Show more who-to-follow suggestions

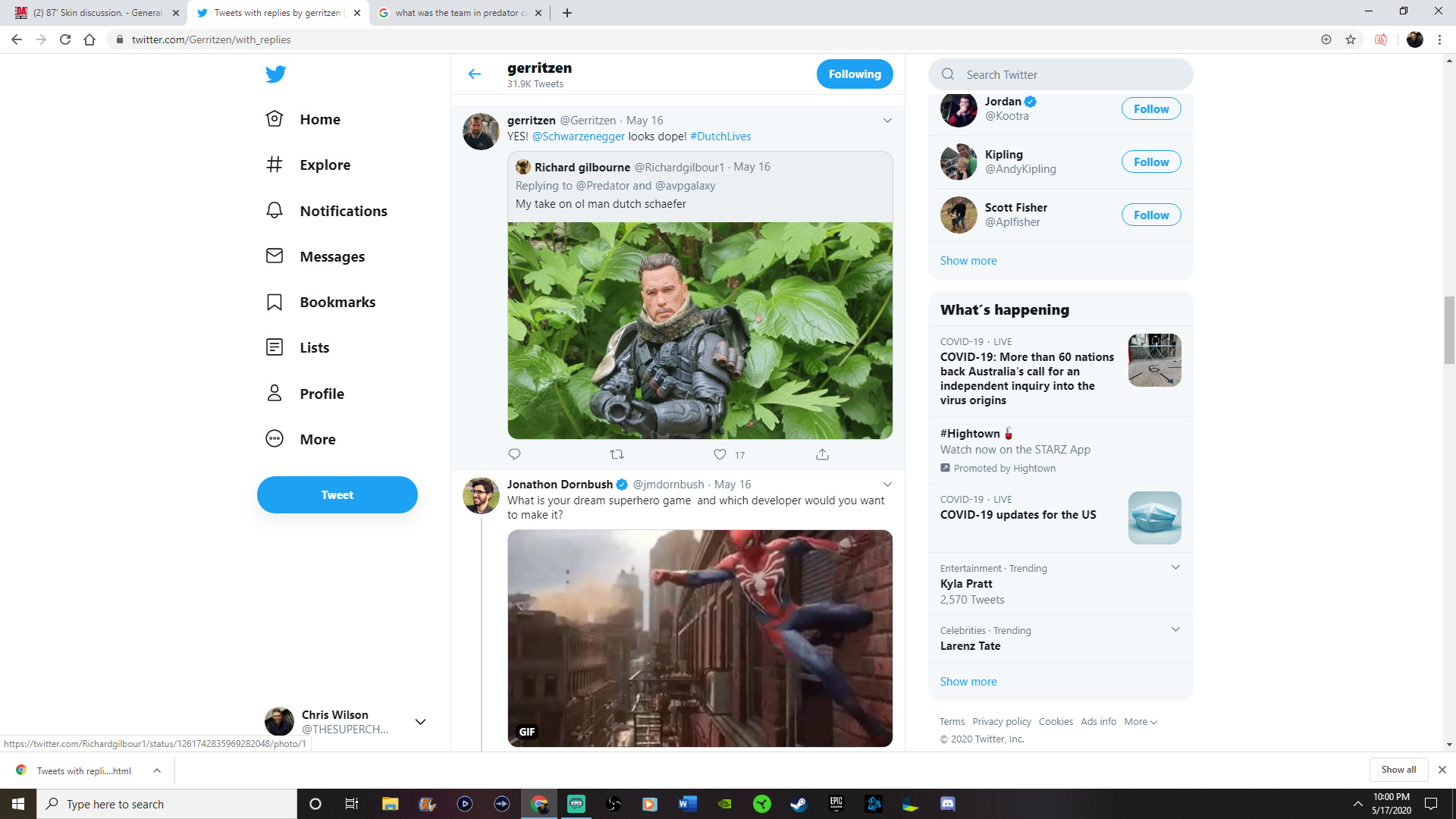[x=968, y=261]
